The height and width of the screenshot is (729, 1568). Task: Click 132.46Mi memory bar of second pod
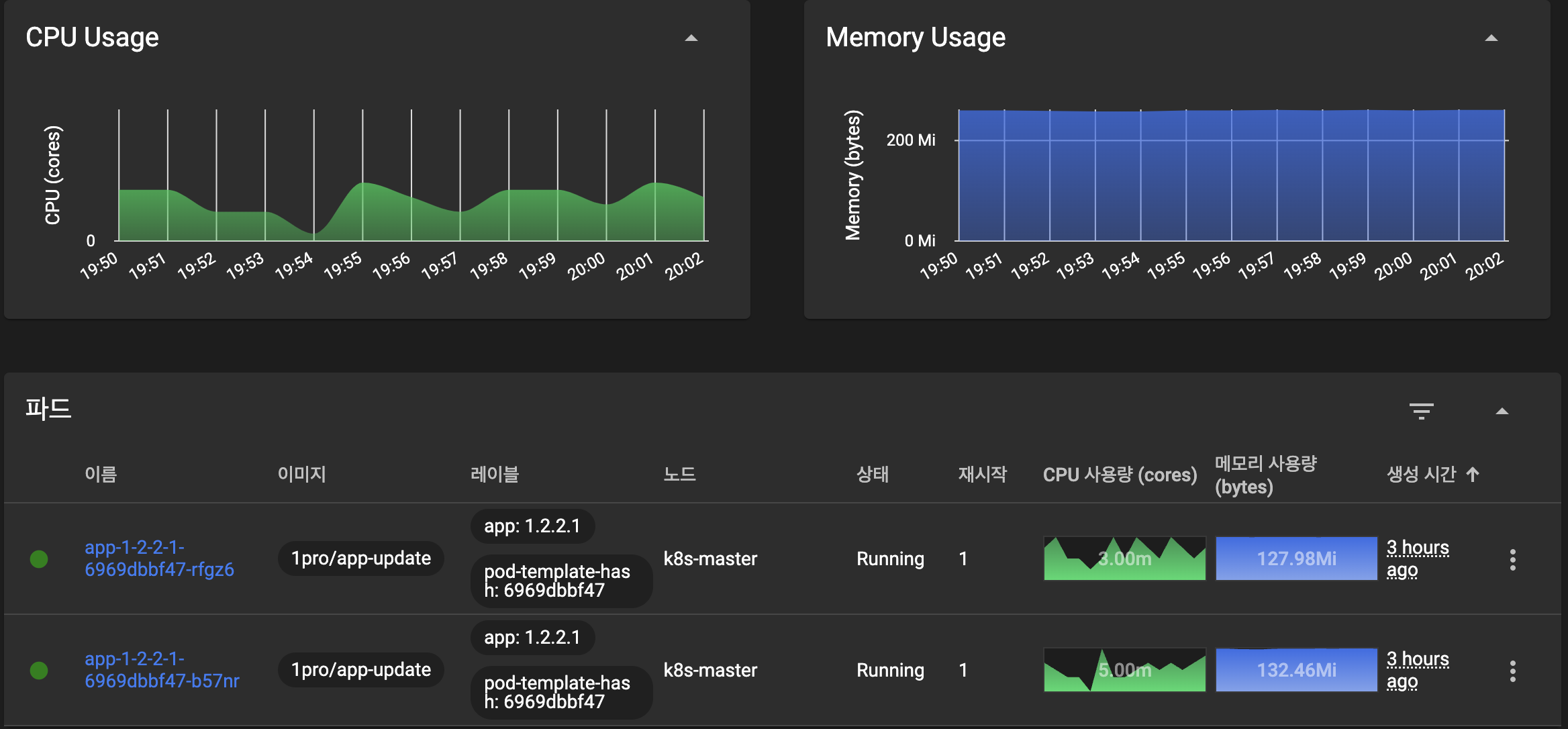[1296, 670]
